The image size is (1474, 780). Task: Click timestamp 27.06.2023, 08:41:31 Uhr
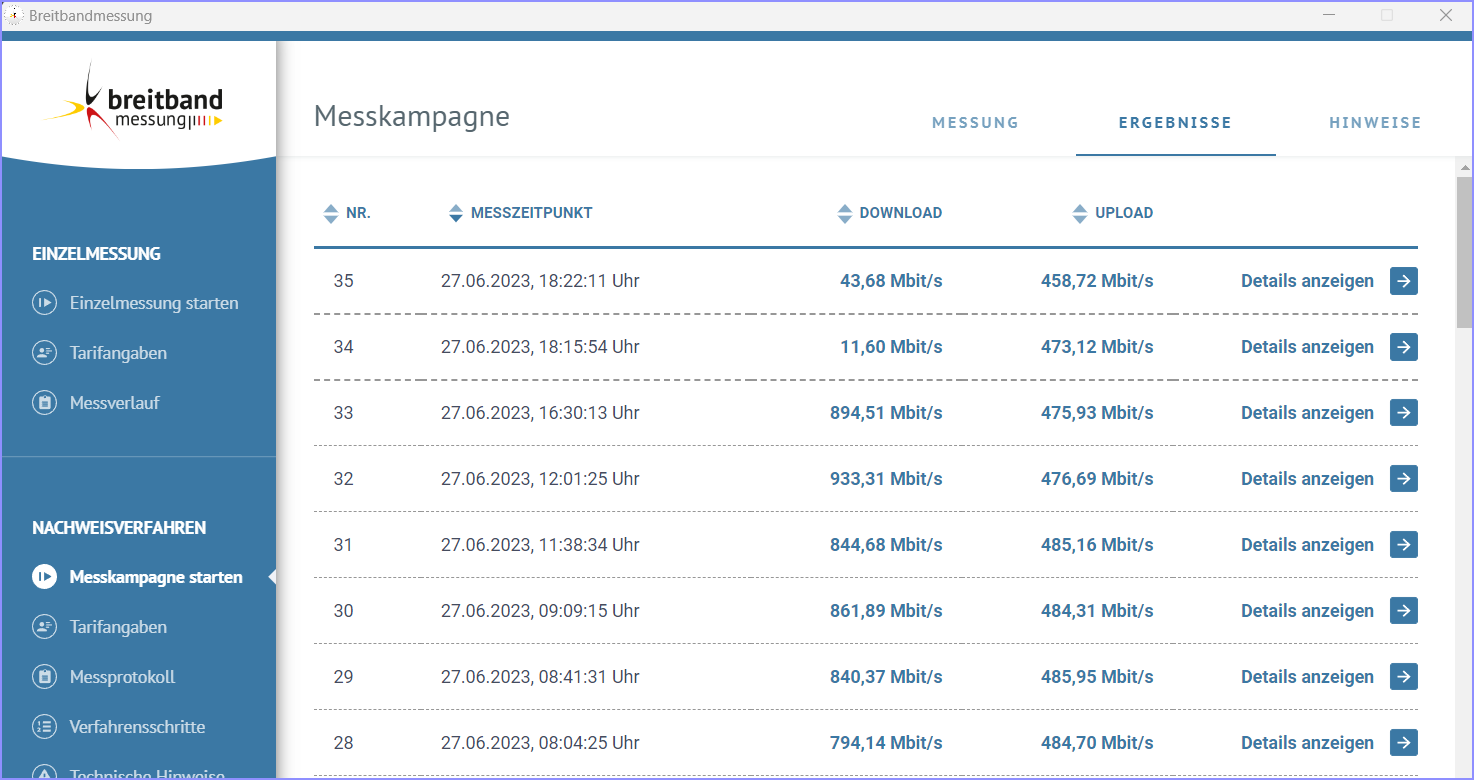(540, 677)
